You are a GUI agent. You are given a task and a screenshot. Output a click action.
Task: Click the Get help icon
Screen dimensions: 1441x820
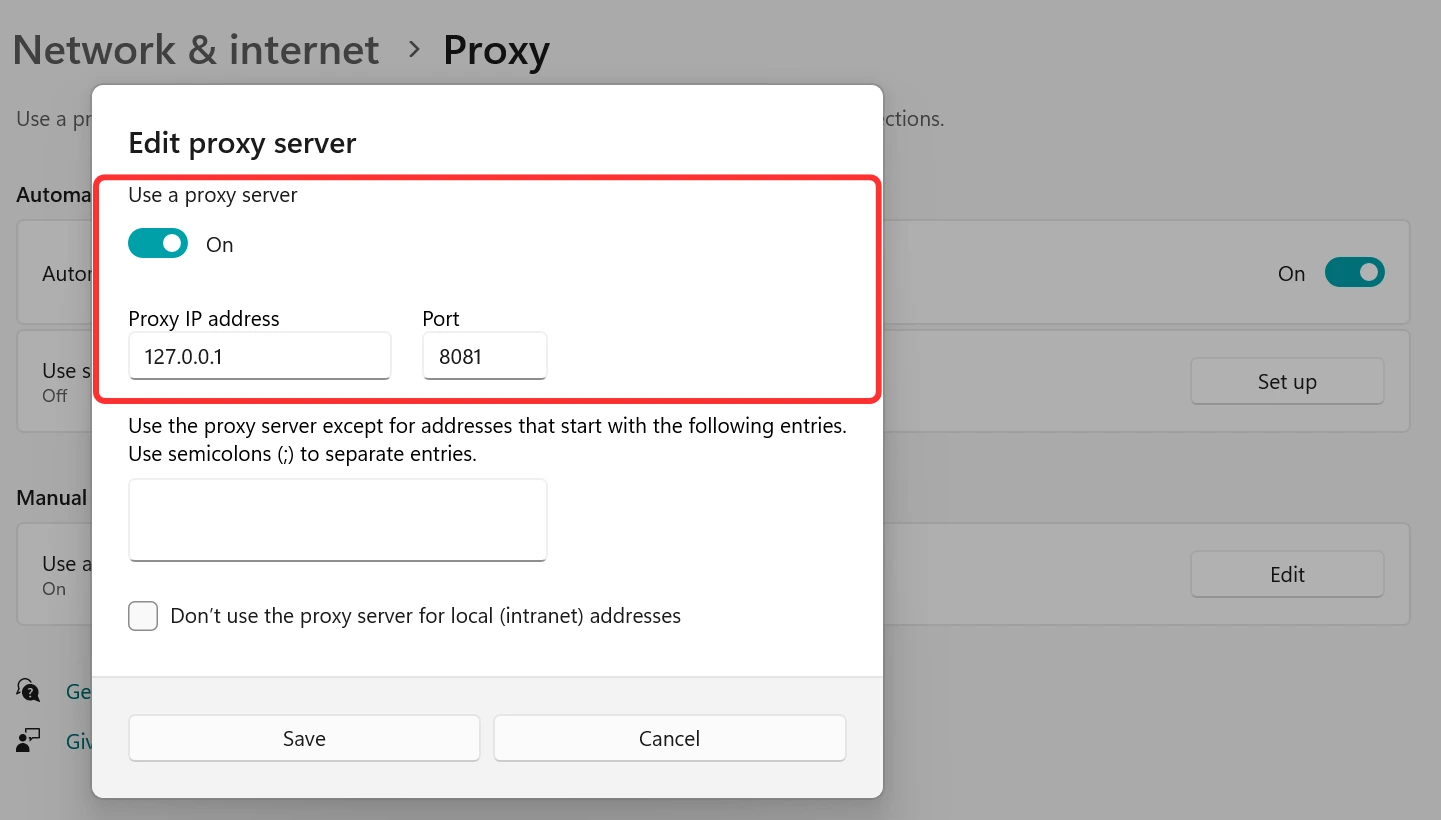(29, 691)
